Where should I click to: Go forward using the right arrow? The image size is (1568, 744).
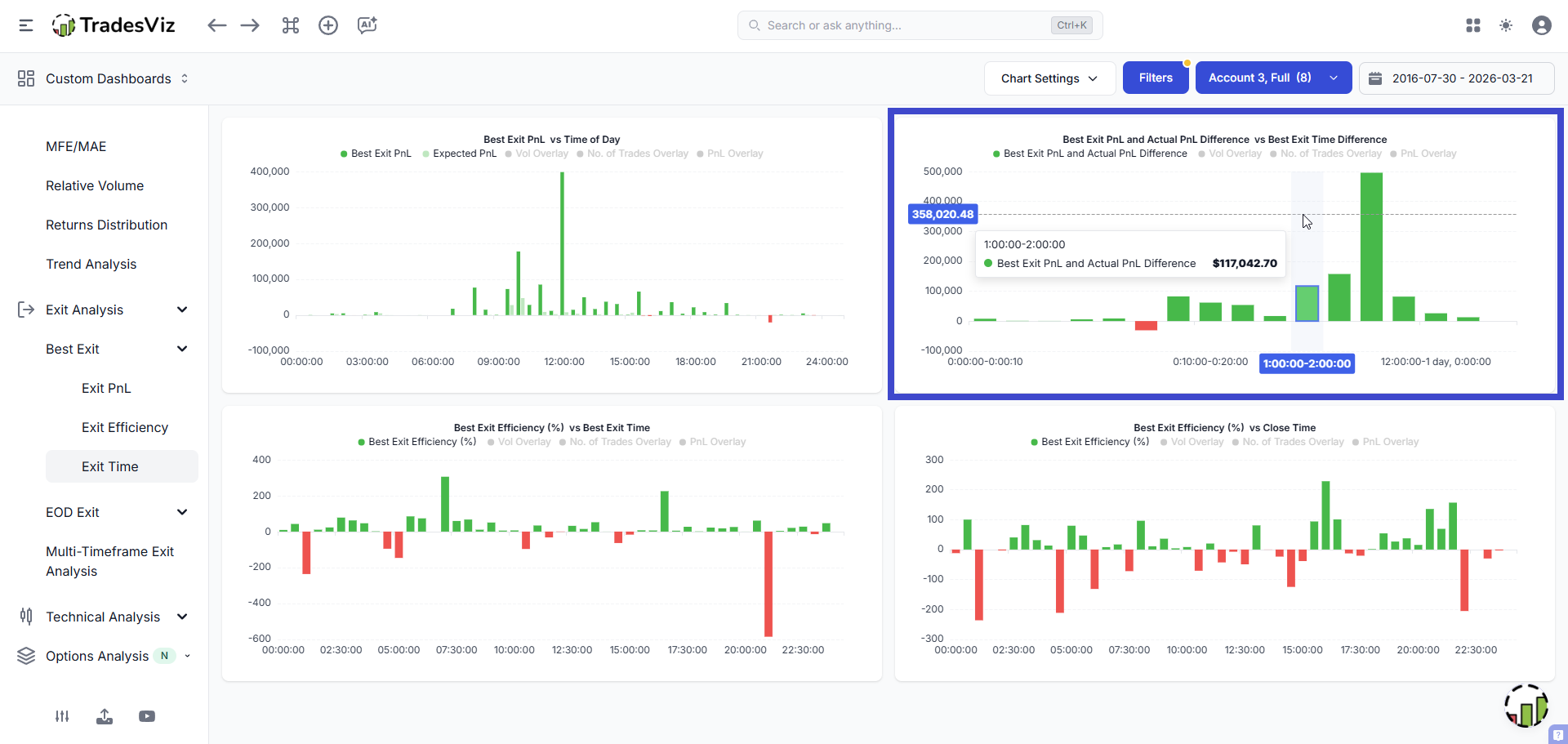click(x=250, y=25)
